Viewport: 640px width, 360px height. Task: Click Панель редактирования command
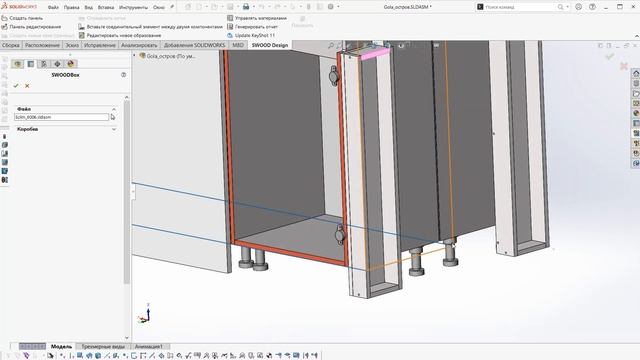click(x=31, y=27)
